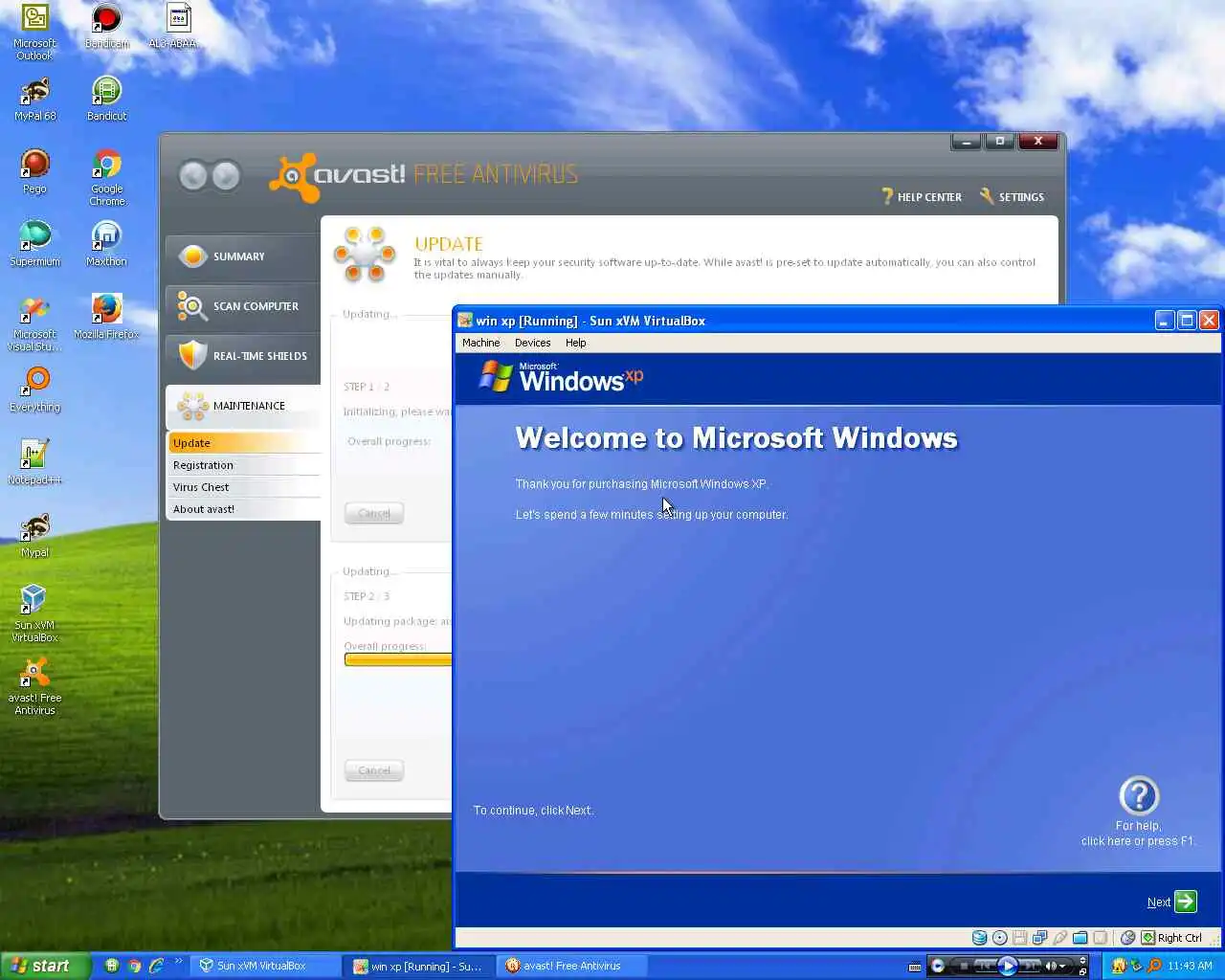This screenshot has height=980, width=1225.
Task: Select the Microsoft Visual Studio desktop icon
Action: (35, 323)
